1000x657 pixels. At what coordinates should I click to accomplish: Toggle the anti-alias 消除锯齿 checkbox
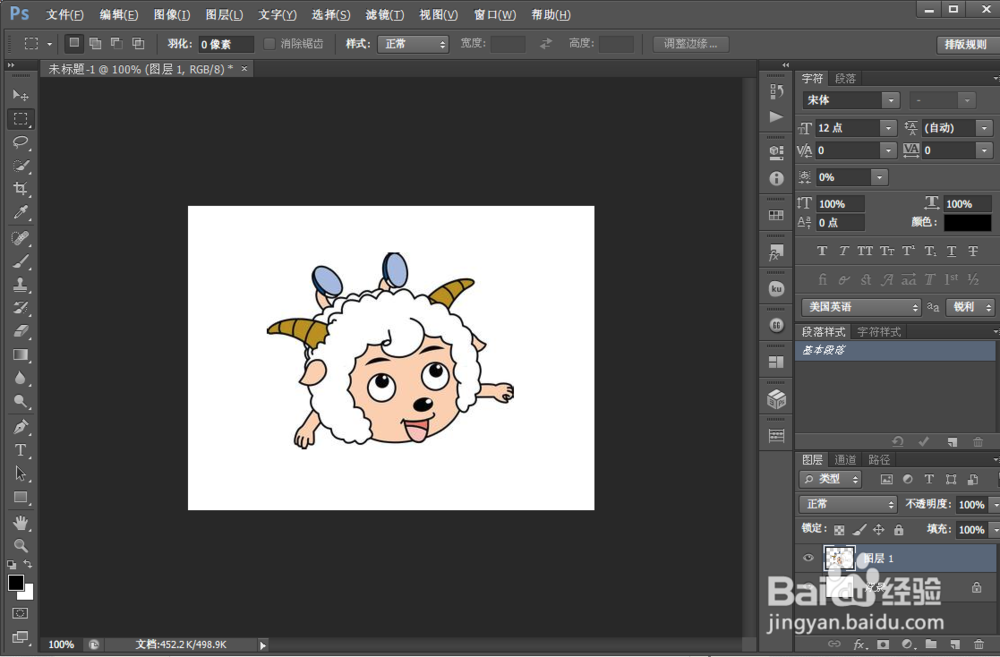point(270,43)
